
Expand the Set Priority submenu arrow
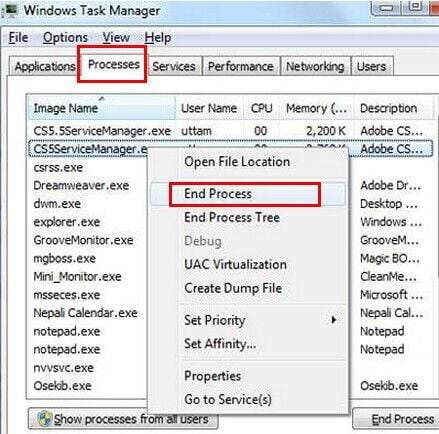tap(333, 320)
